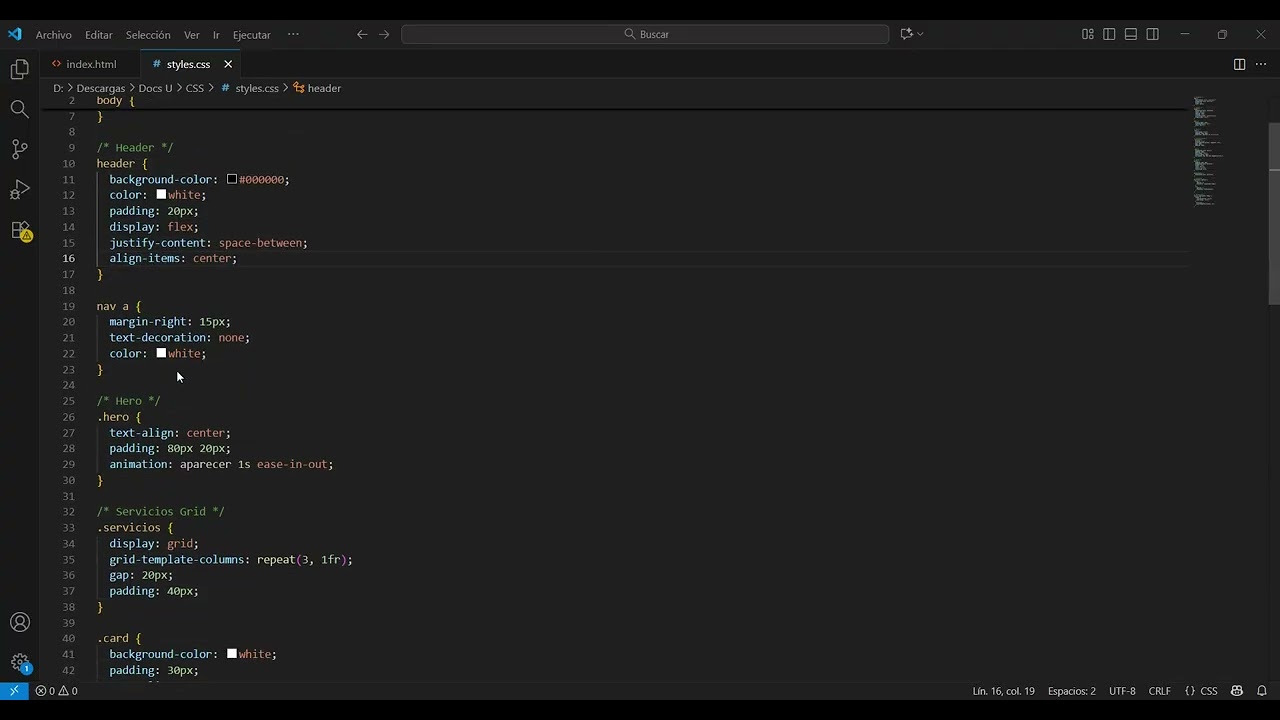Click the Split Editor Right icon
The image size is (1280, 720).
click(x=1239, y=64)
